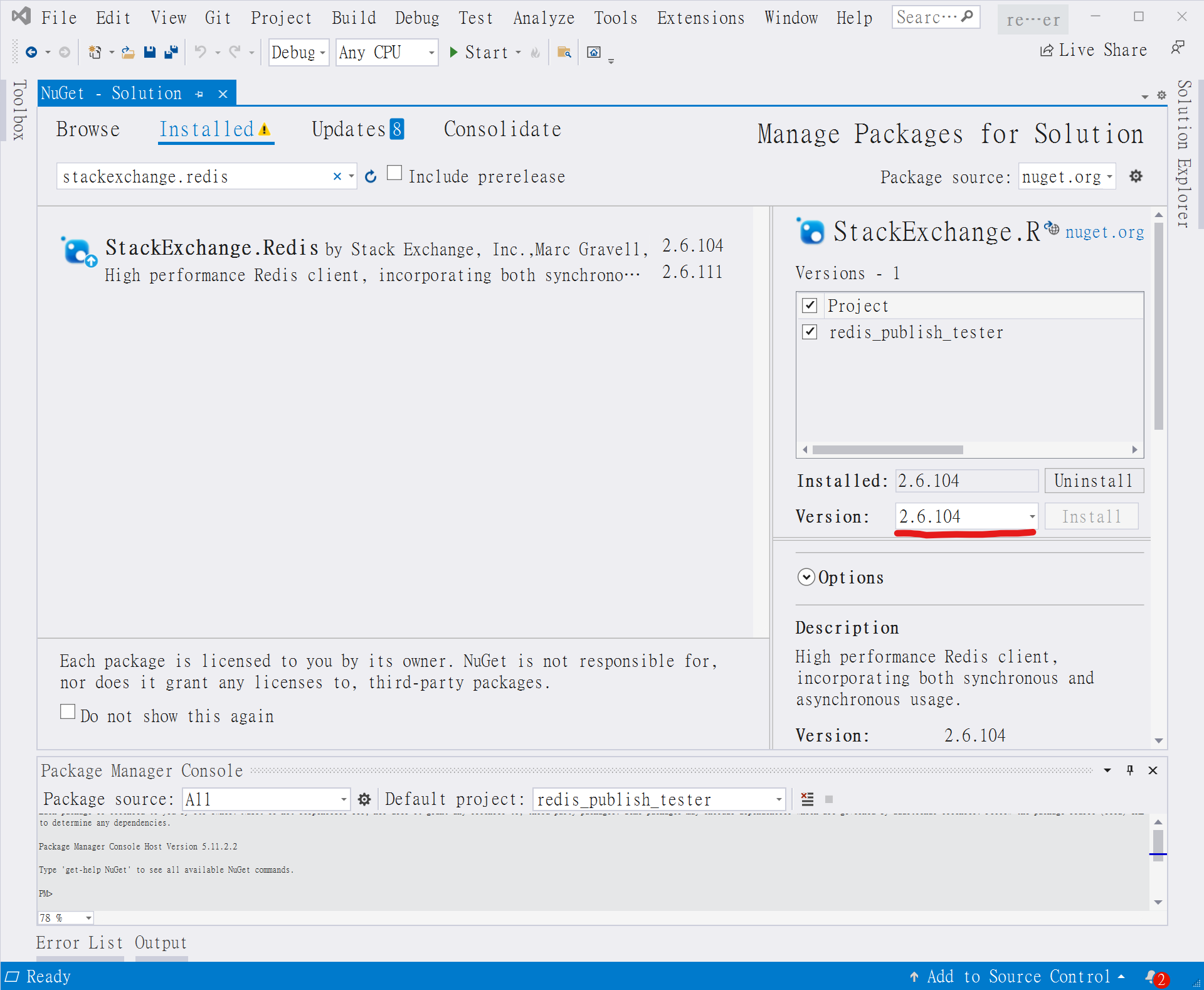Click the notifications bell in status bar
Viewport: 1204px width, 990px height.
[x=1156, y=977]
